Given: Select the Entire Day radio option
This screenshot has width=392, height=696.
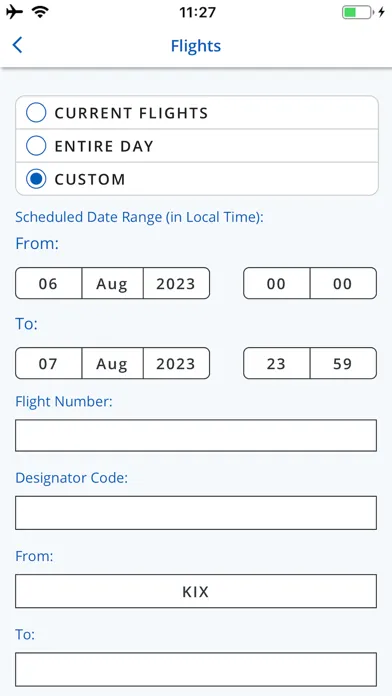Looking at the screenshot, I should tap(197, 146).
